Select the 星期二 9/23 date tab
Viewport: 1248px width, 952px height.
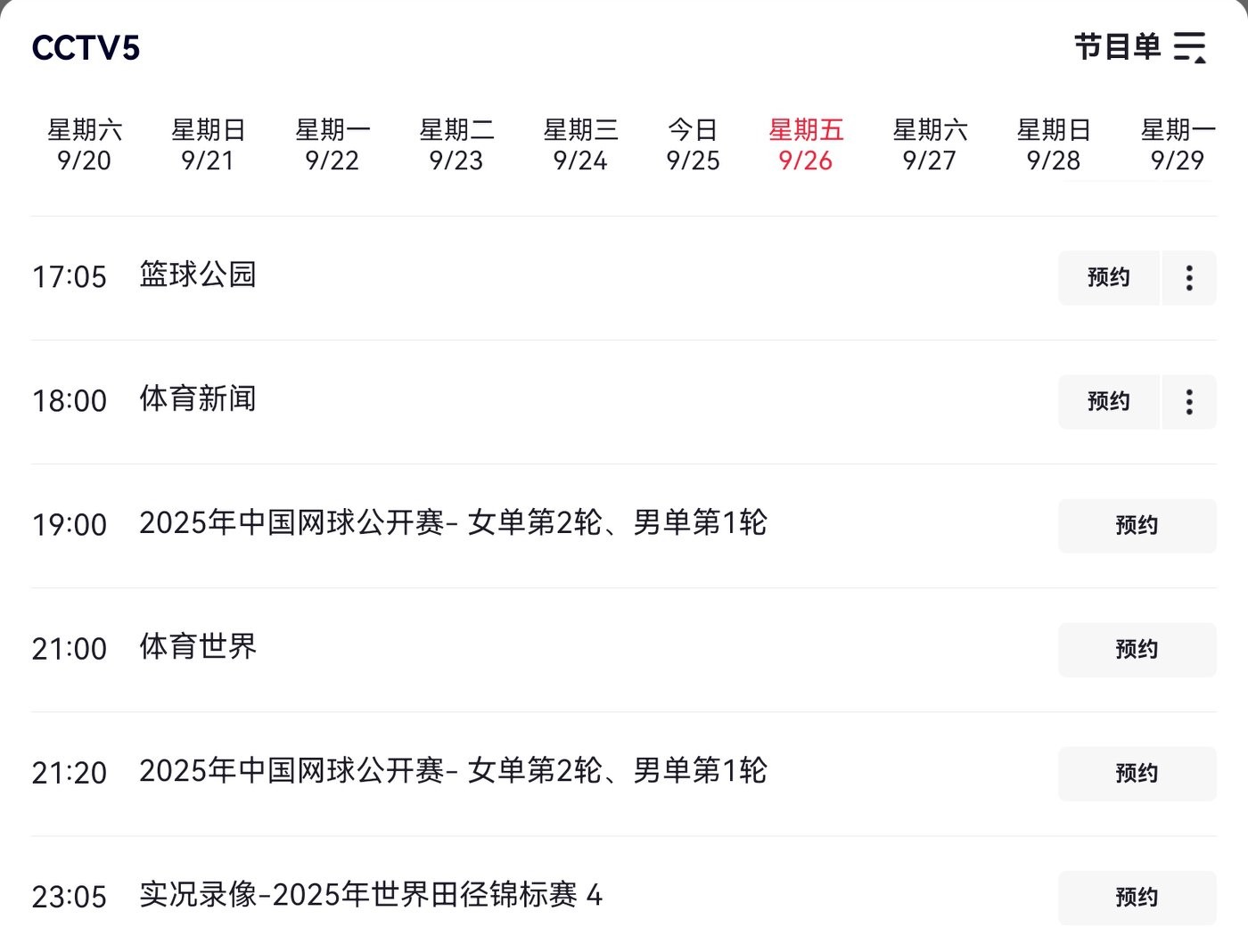tap(456, 145)
